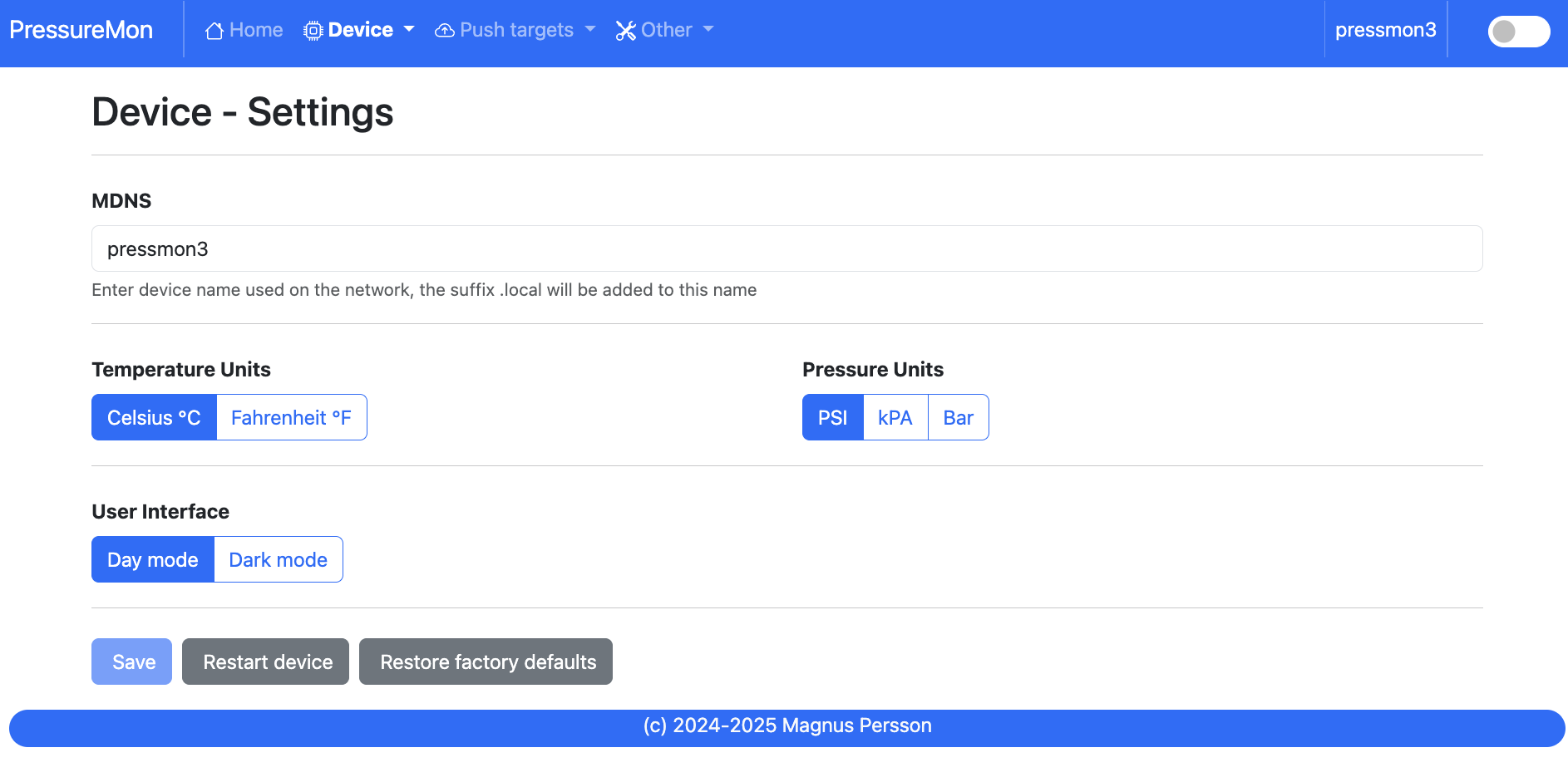Expand the Push targets dropdown arrow
This screenshot has height=782, width=1568.
(590, 29)
